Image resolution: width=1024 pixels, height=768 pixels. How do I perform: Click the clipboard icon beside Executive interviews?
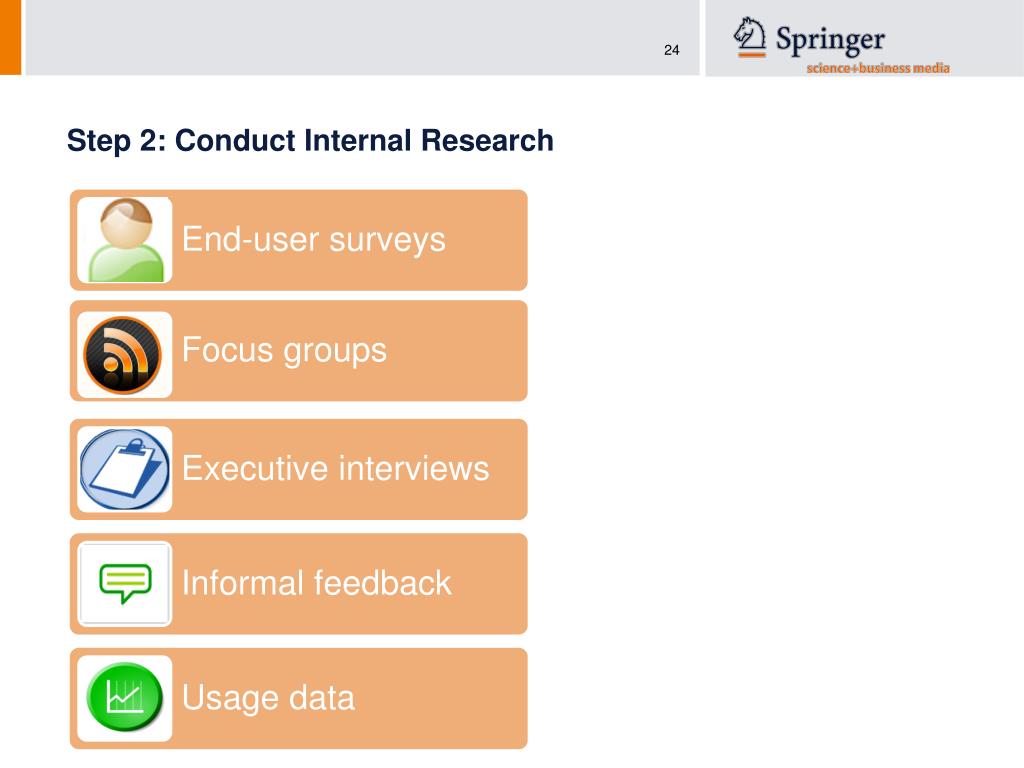point(124,469)
